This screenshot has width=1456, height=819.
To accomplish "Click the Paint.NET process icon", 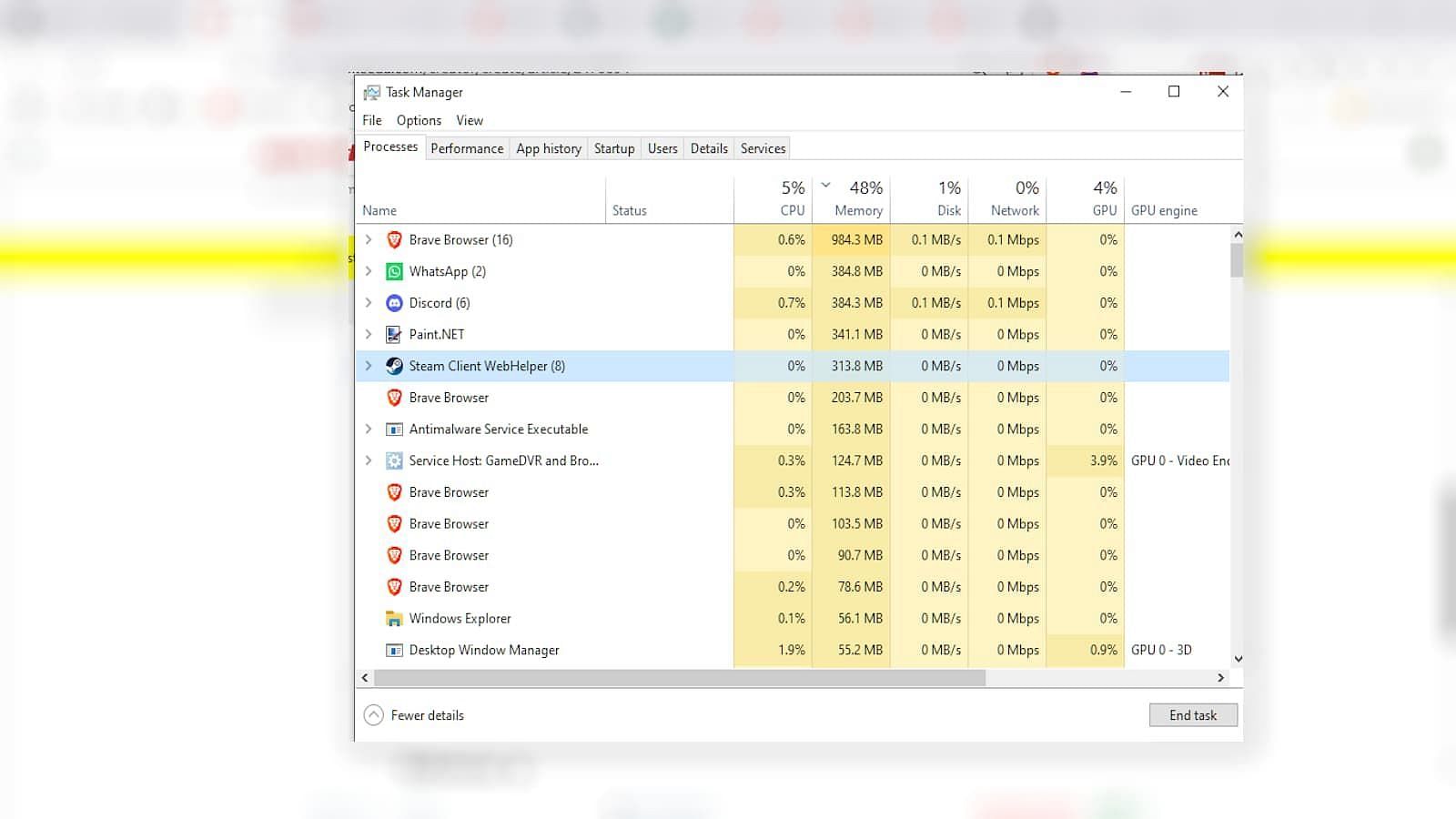I will click(394, 334).
